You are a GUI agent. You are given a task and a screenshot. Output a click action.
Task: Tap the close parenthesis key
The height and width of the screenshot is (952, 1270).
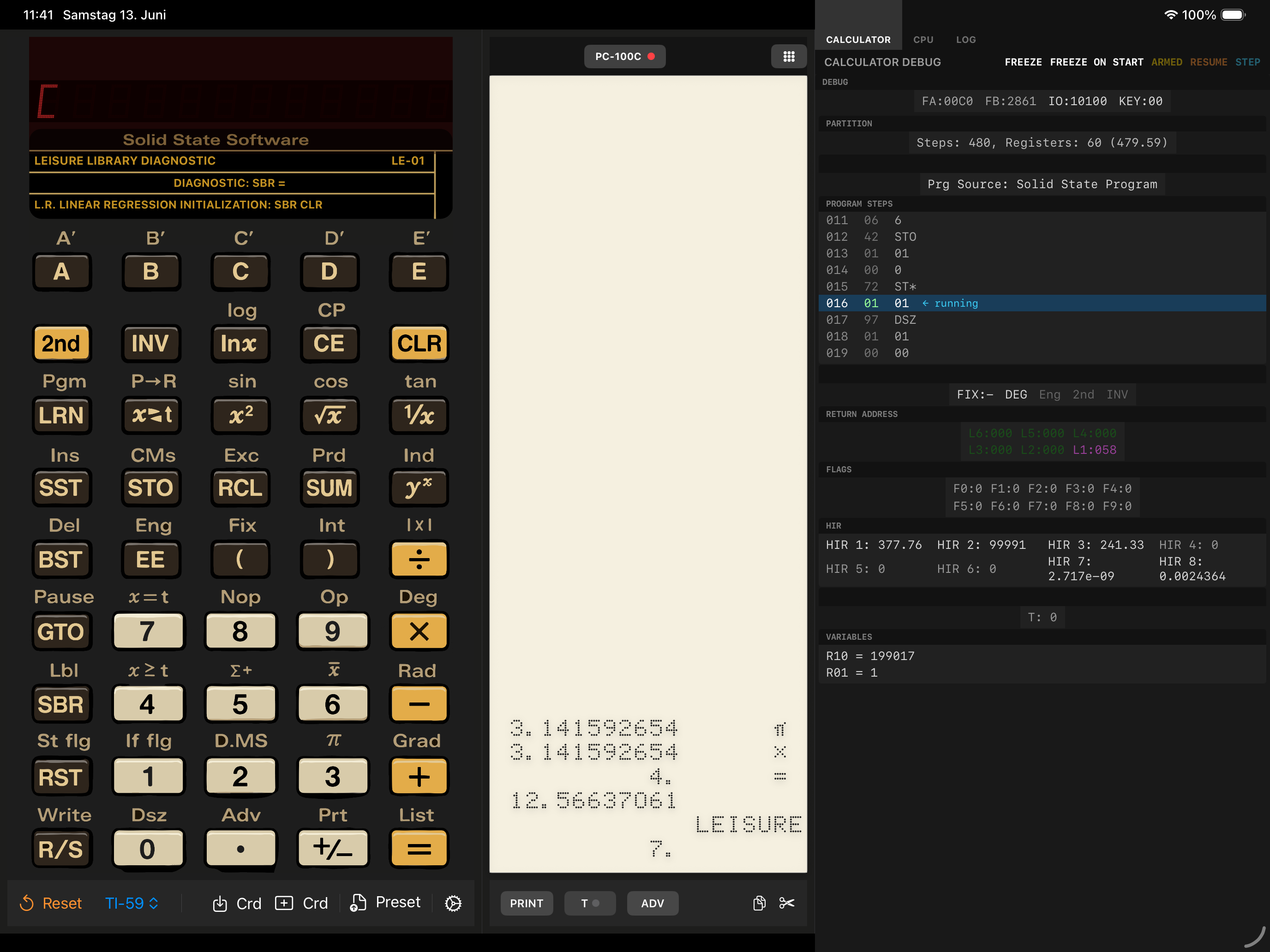click(329, 559)
